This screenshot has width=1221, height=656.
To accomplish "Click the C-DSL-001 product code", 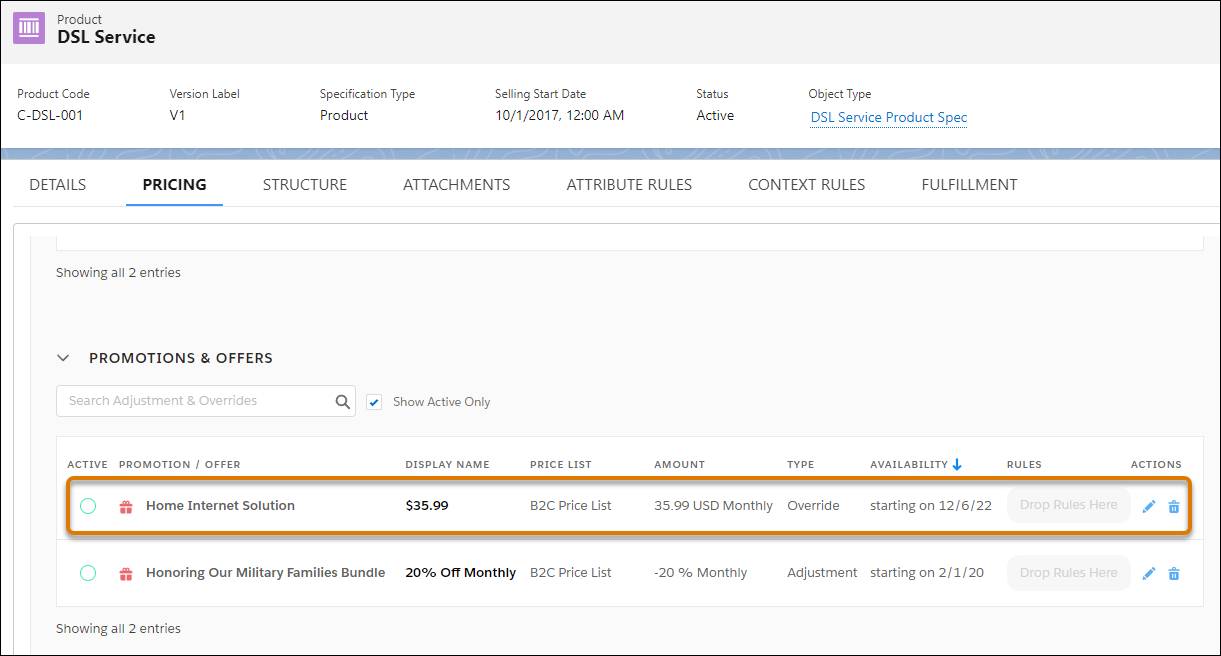I will tap(50, 115).
